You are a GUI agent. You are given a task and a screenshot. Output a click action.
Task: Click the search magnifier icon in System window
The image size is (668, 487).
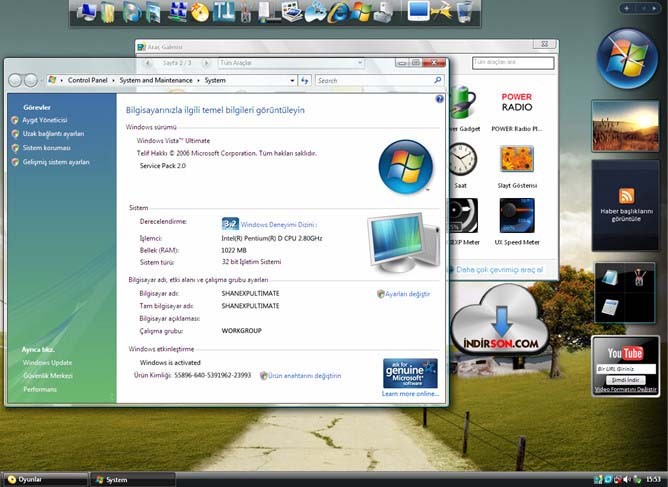pos(438,80)
